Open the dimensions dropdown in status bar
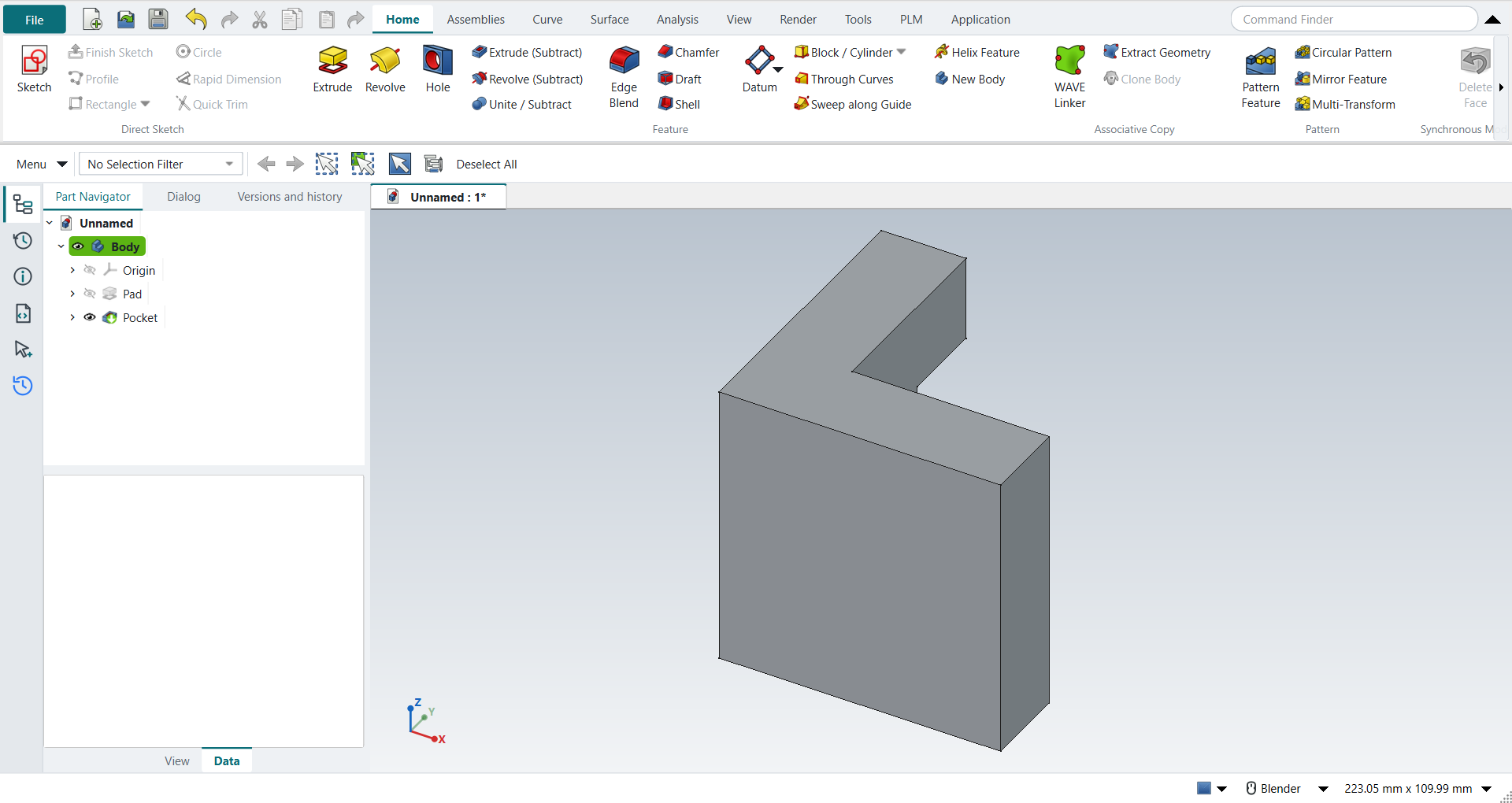This screenshot has height=803, width=1512. [1487, 789]
